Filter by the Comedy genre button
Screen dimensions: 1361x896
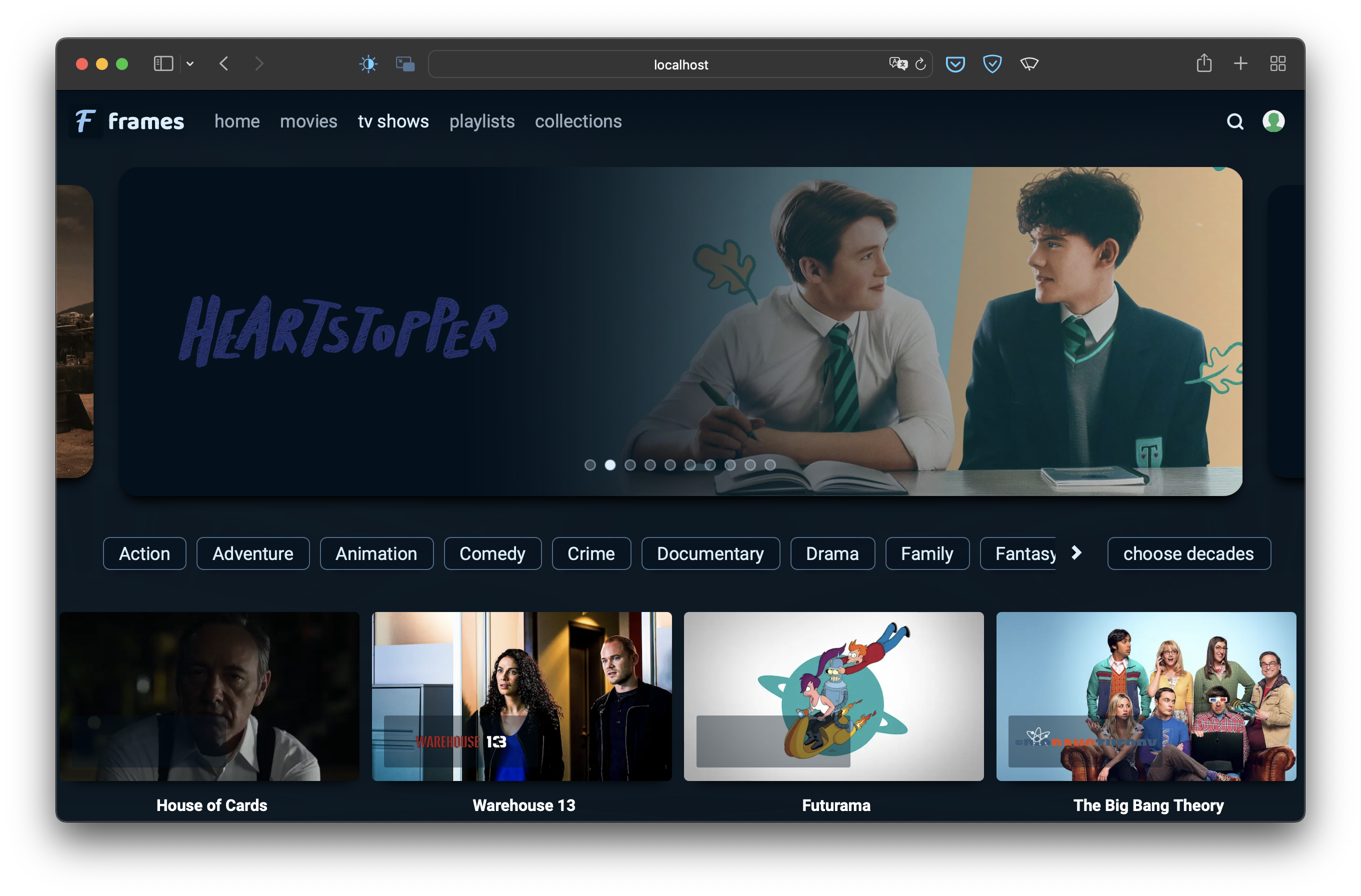(492, 553)
